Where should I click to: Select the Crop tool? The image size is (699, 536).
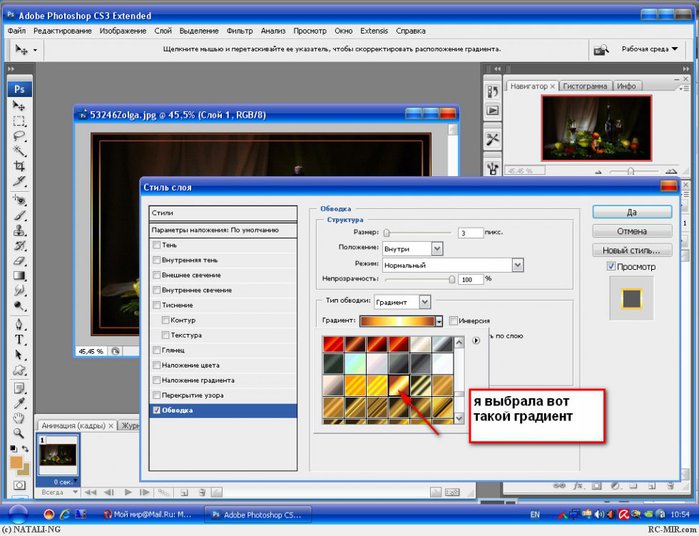coord(19,165)
